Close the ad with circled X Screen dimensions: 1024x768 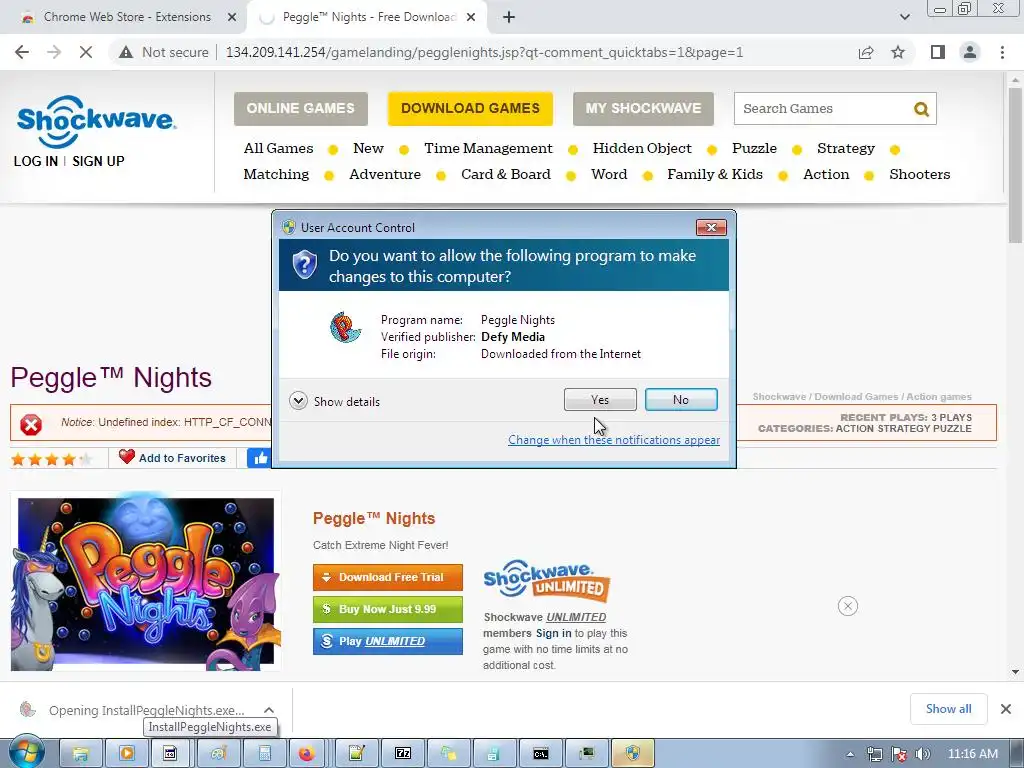point(848,606)
